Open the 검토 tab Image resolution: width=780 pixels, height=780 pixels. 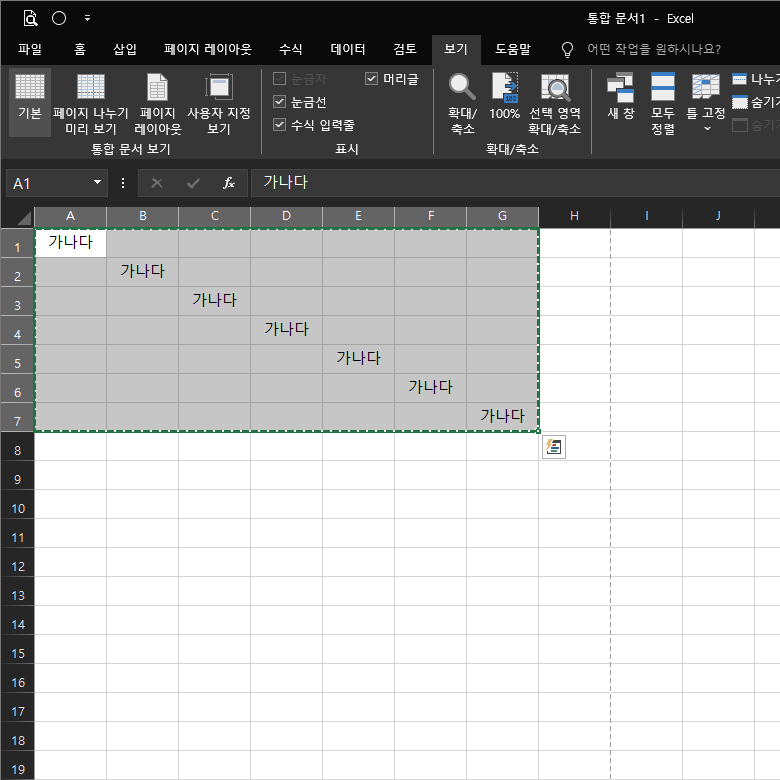pyautogui.click(x=405, y=49)
